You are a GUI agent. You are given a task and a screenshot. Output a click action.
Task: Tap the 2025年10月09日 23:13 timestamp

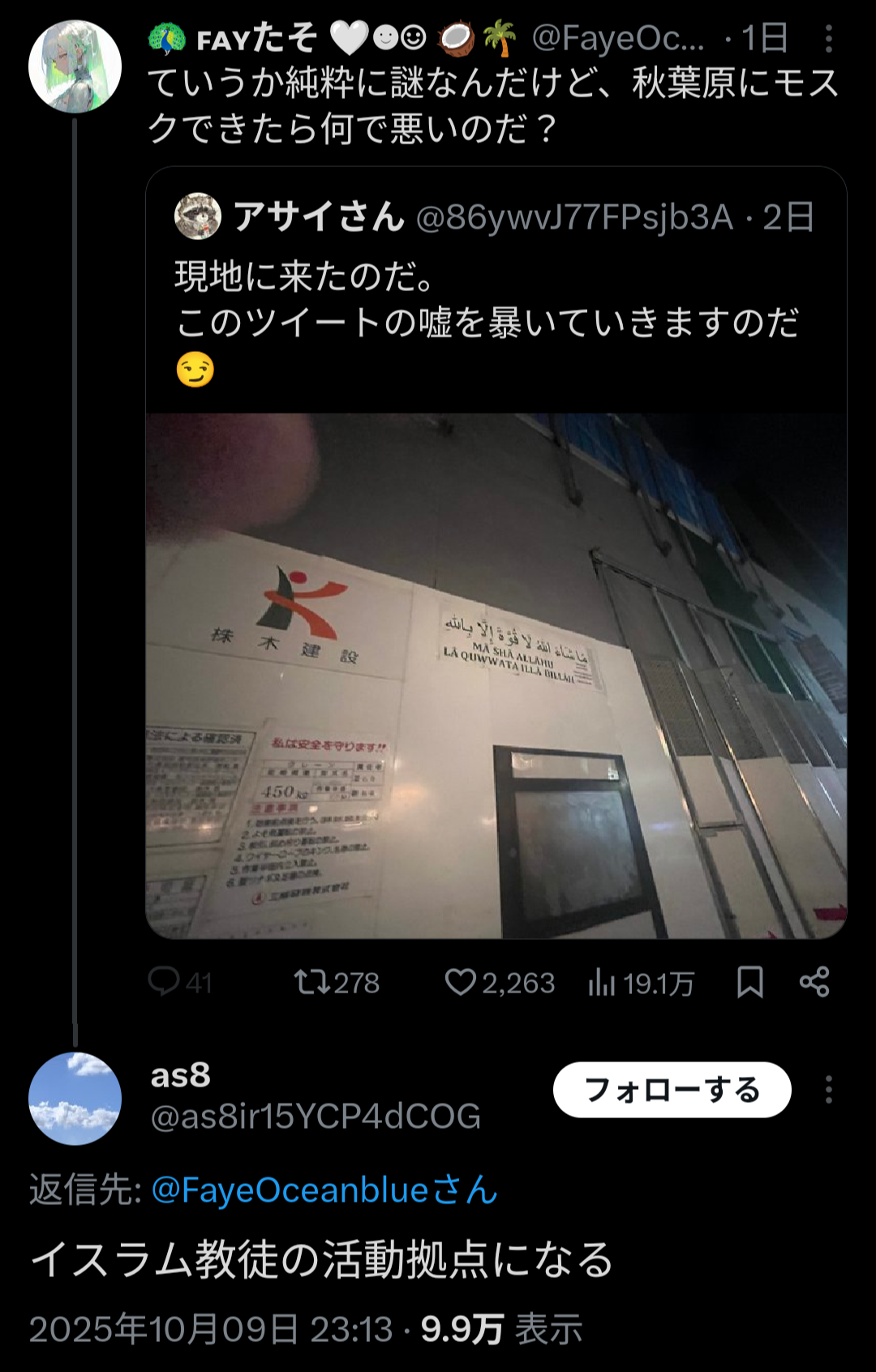211,1329
